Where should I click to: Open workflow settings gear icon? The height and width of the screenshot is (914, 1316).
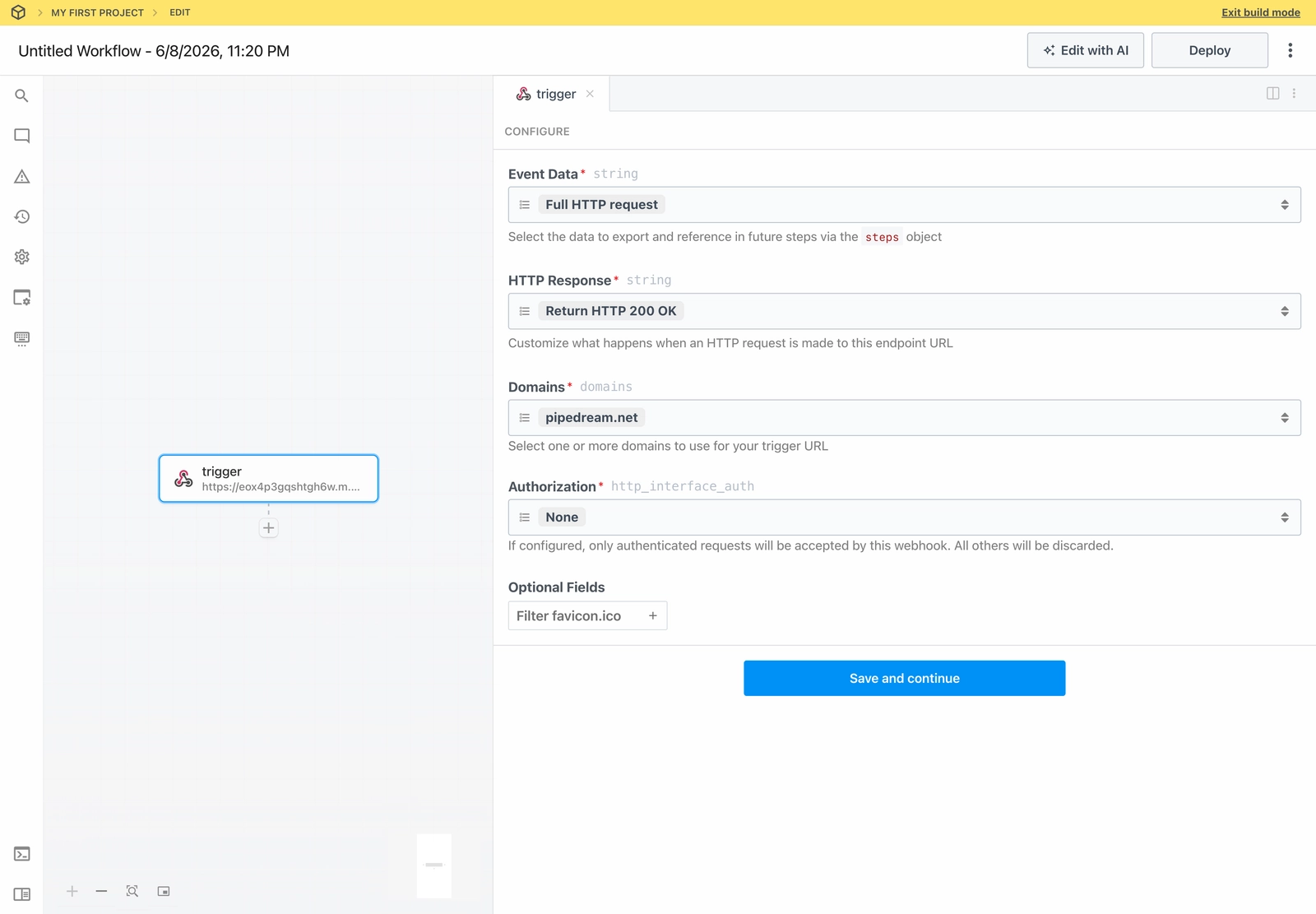coord(22,257)
